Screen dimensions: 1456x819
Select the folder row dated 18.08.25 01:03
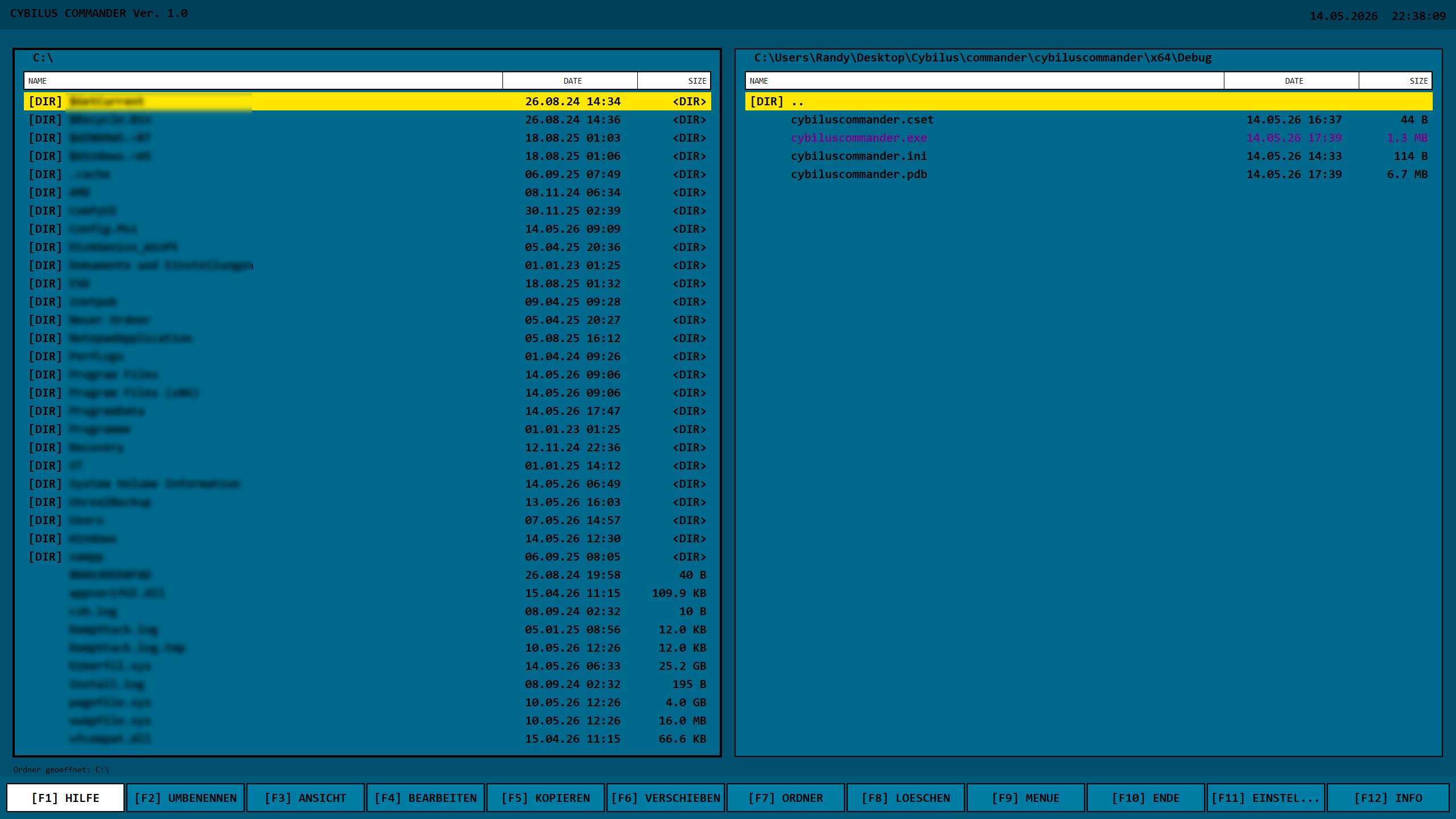[368, 138]
